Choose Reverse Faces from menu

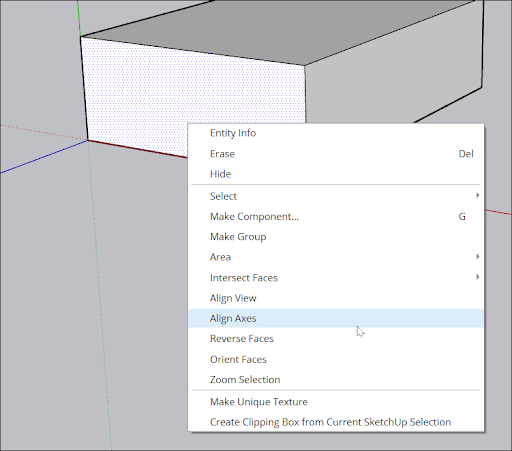[336, 339]
